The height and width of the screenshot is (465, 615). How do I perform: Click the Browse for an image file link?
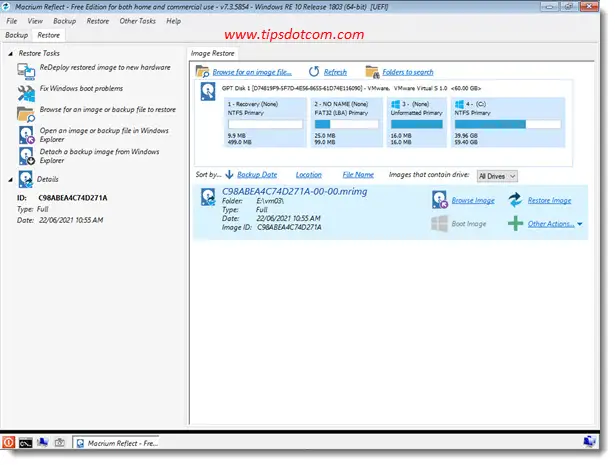click(252, 72)
